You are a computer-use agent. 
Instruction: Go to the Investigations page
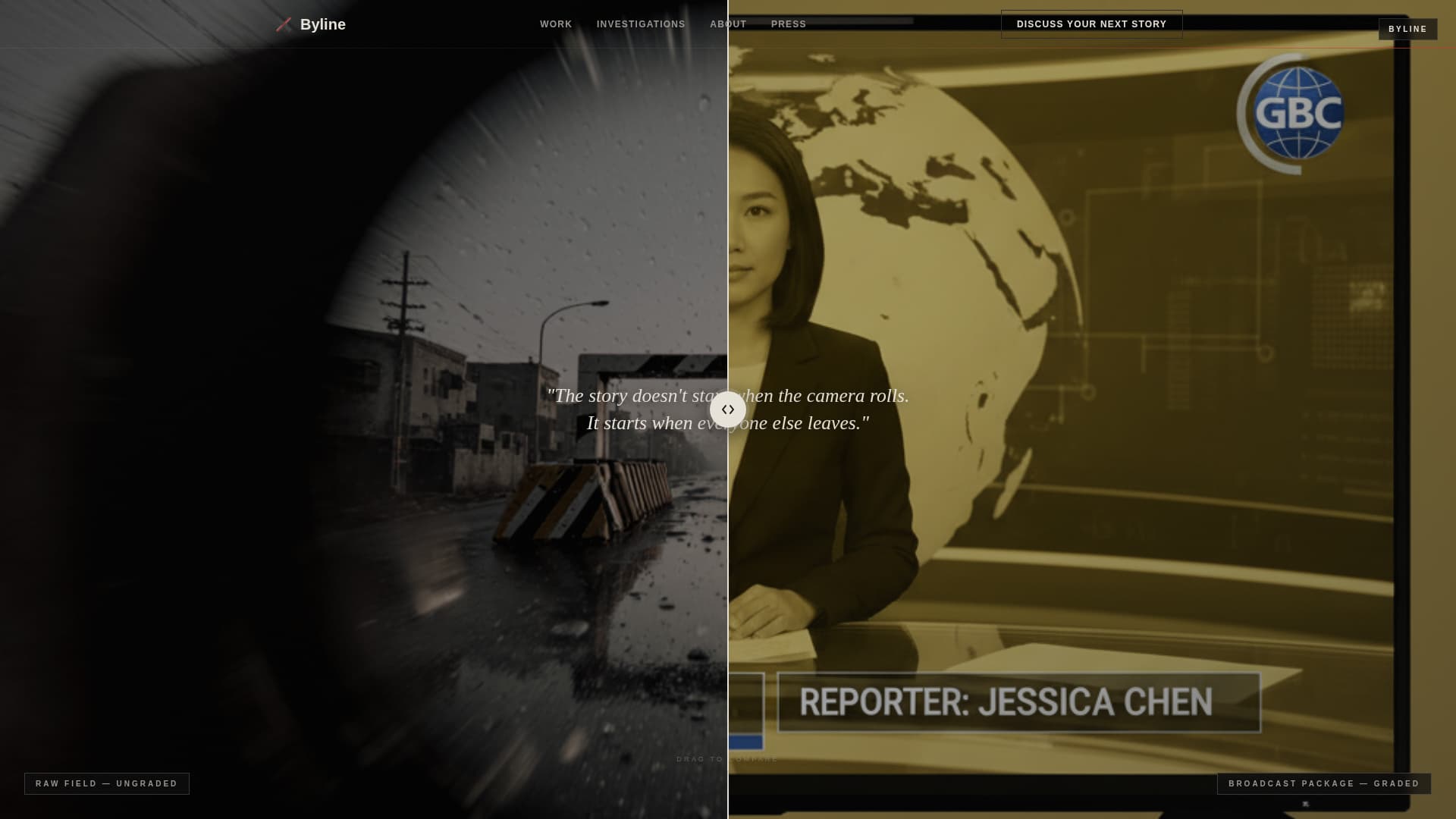click(x=641, y=24)
